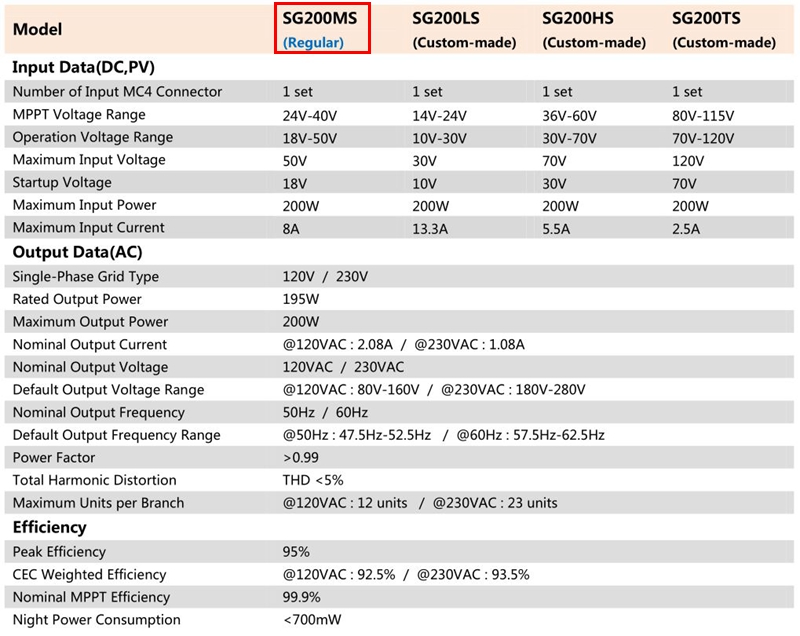Select the '80V-115V' MPPT value

pyautogui.click(x=703, y=116)
